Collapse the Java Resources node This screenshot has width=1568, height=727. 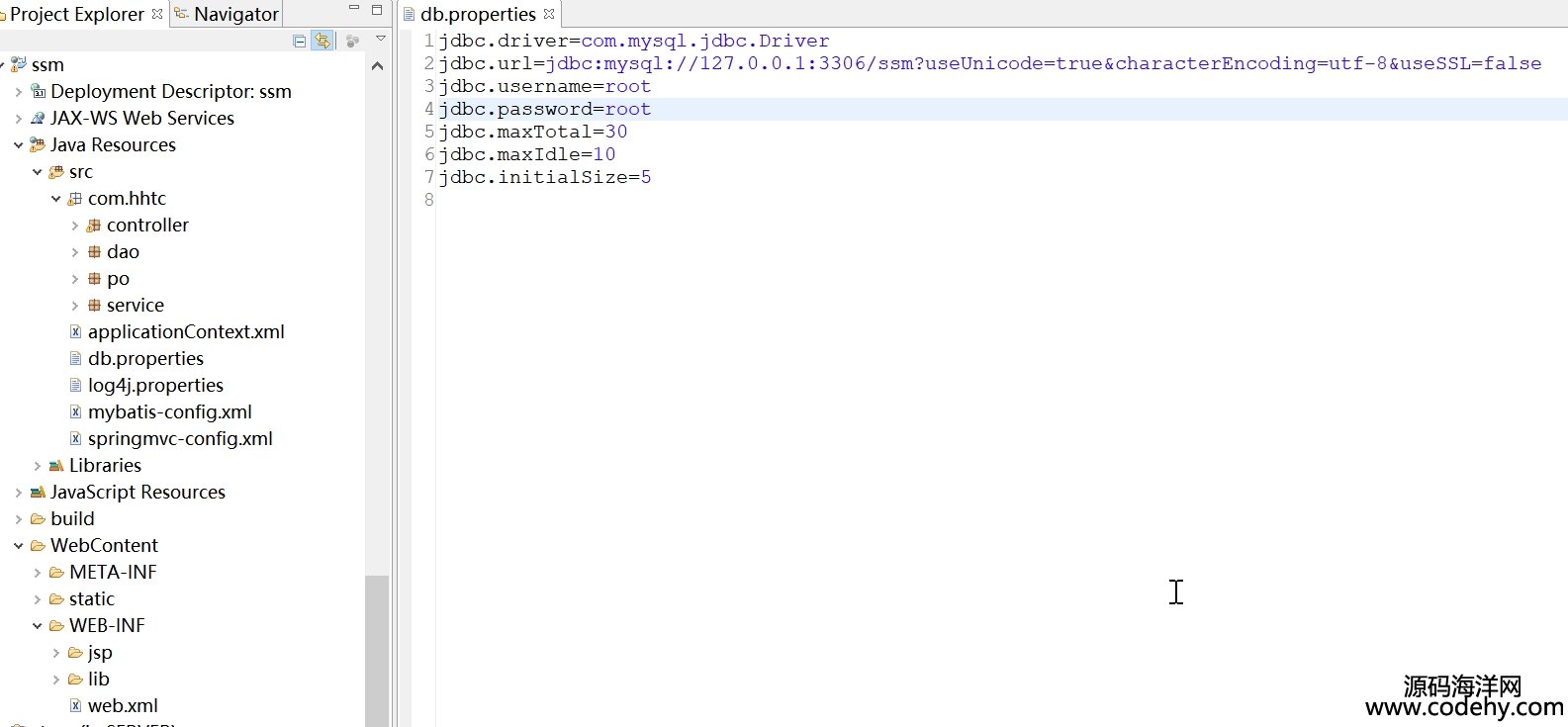click(19, 145)
